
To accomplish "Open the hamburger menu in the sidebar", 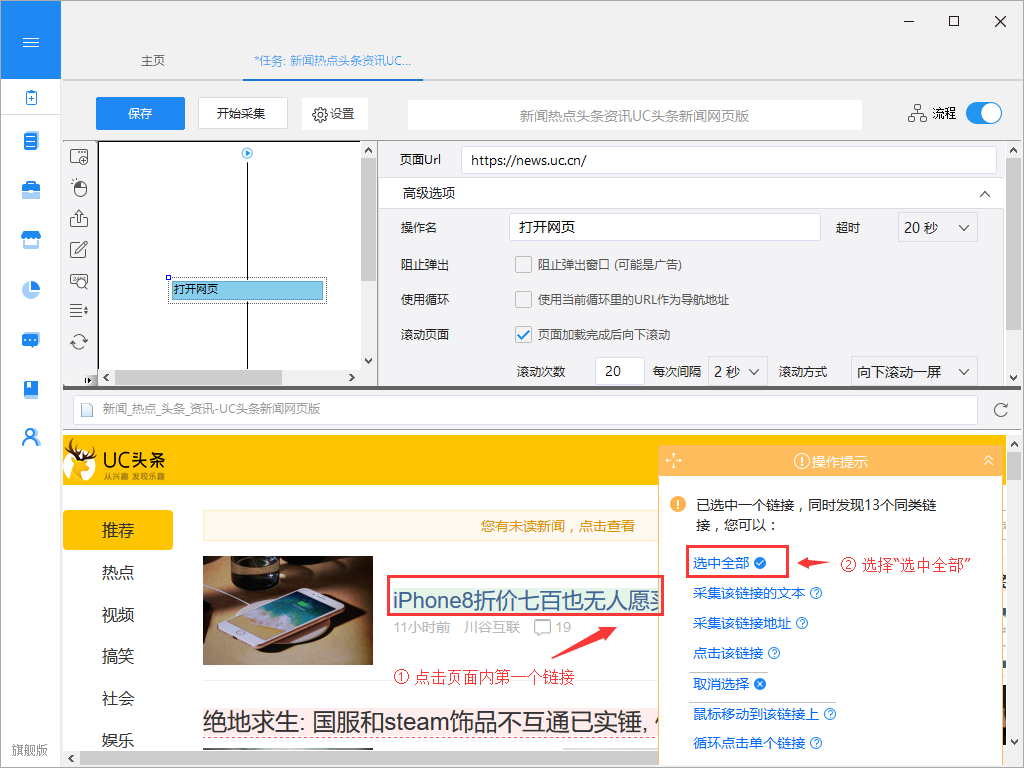I will 30,42.
